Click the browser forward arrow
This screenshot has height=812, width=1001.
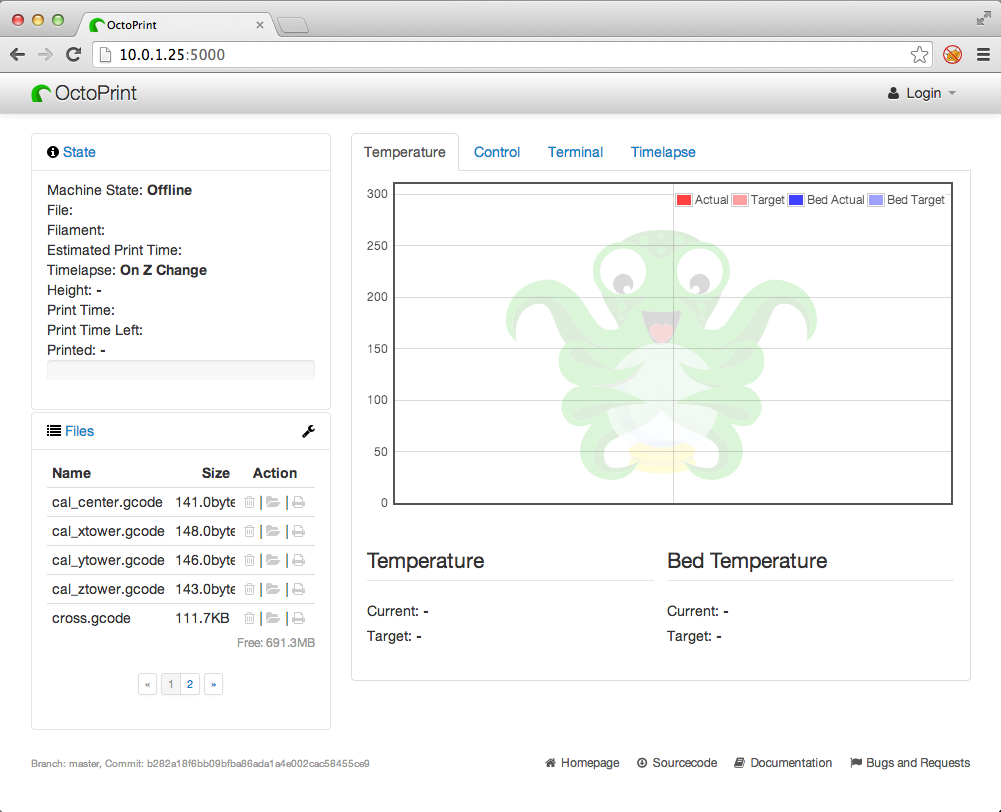45,55
